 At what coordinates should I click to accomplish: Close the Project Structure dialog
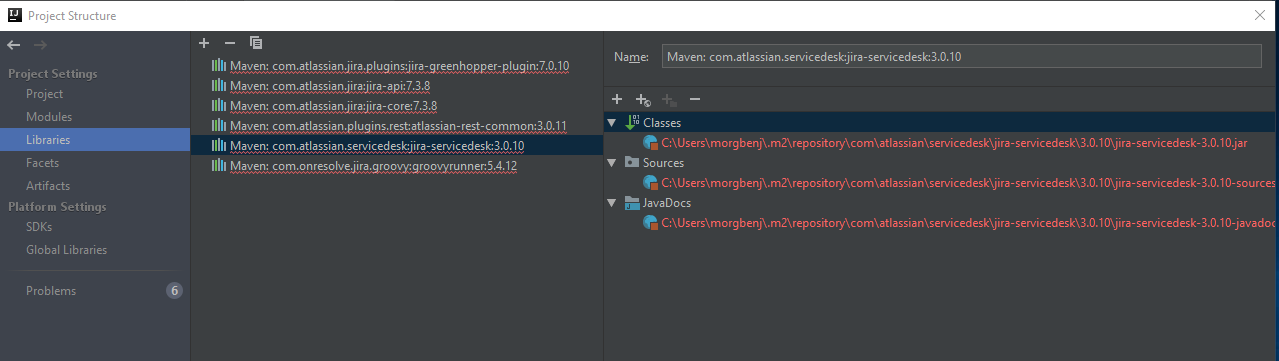tap(1259, 15)
